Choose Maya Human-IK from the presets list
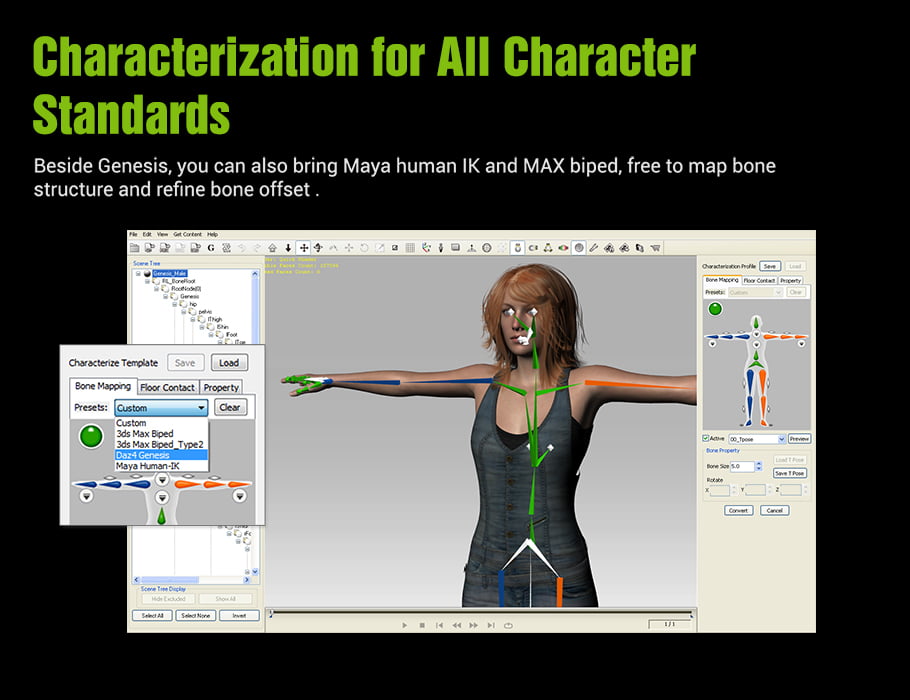Viewport: 910px width, 700px height. (x=161, y=466)
